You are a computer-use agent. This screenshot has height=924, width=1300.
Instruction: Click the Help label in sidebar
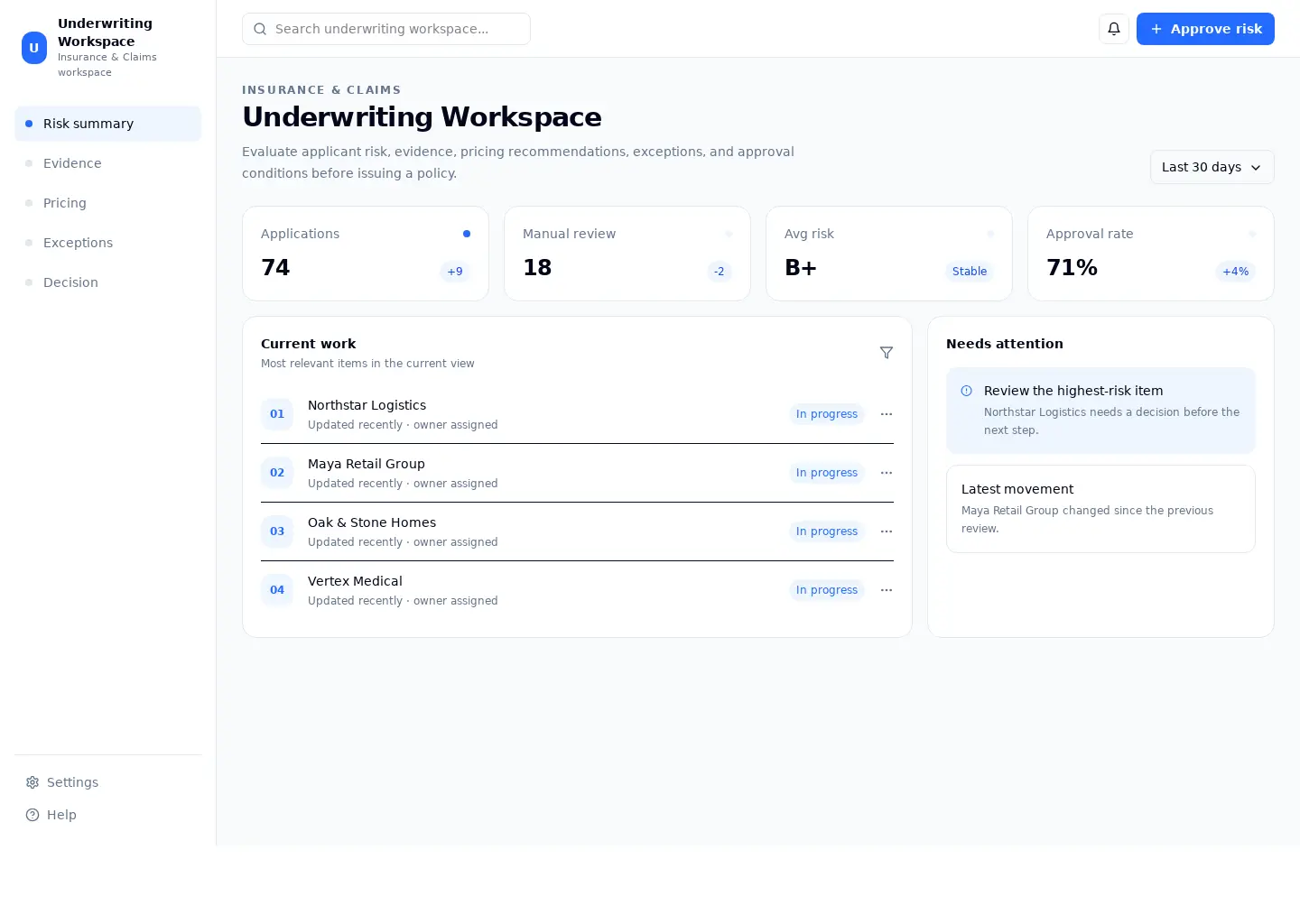tap(61, 815)
